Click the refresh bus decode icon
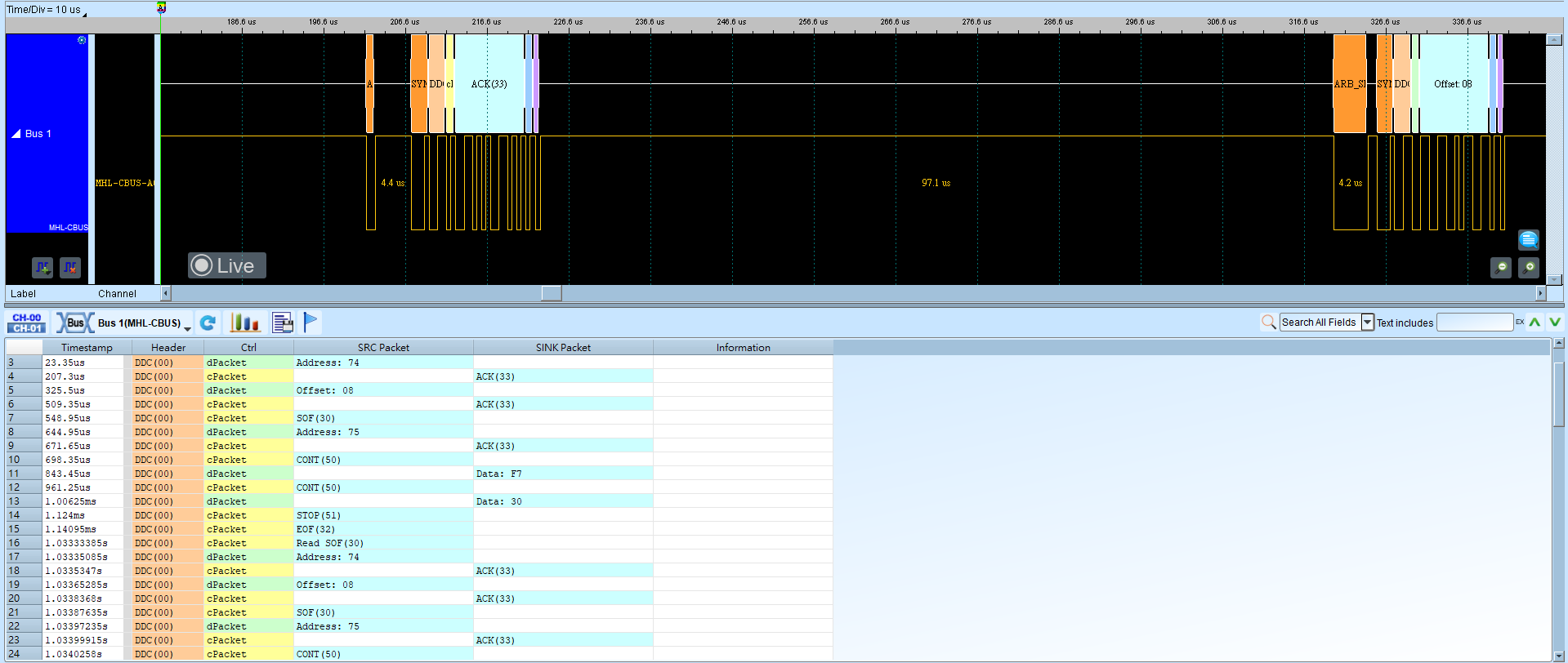 tap(208, 323)
